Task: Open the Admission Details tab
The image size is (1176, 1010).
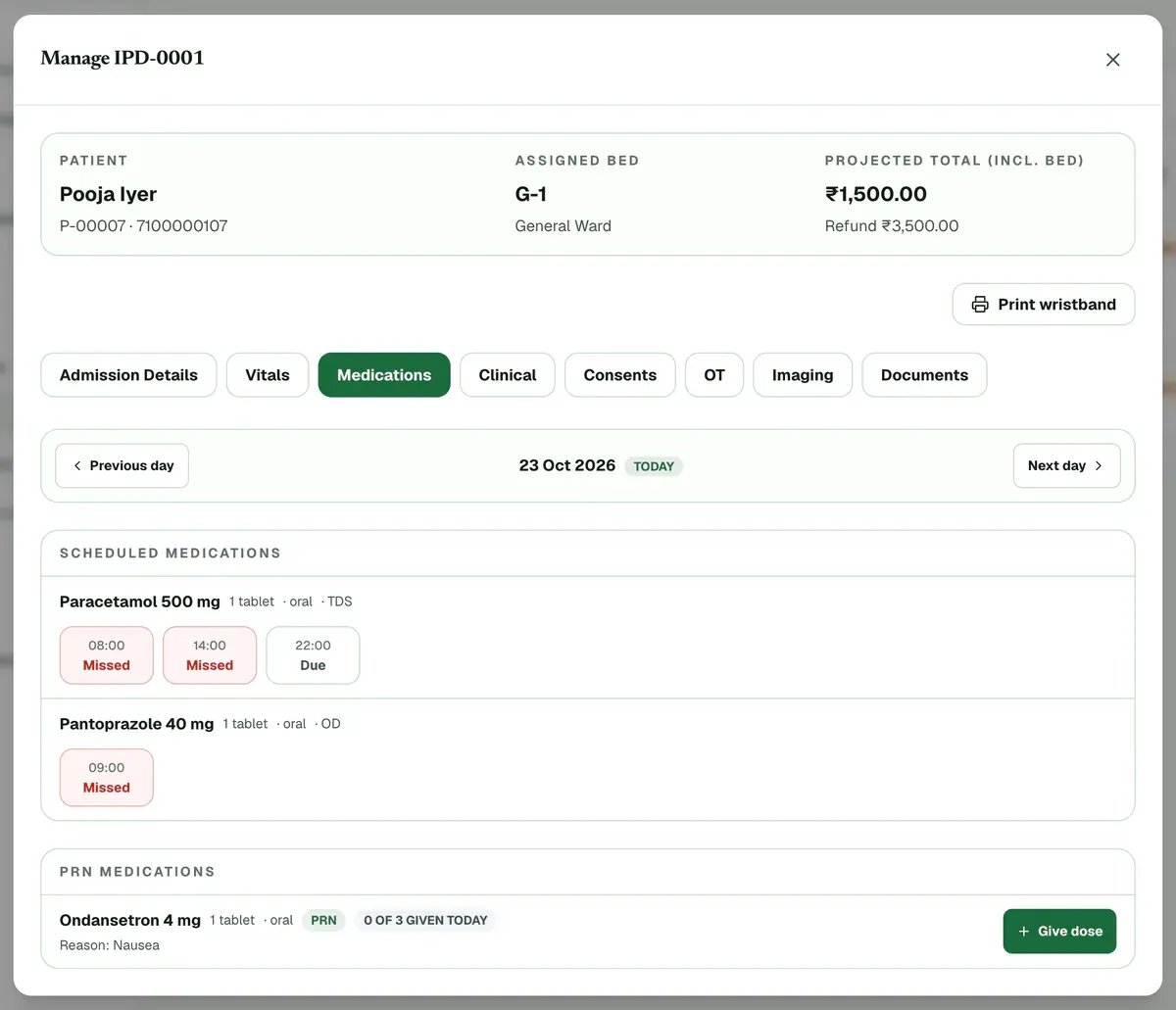Action: point(128,375)
